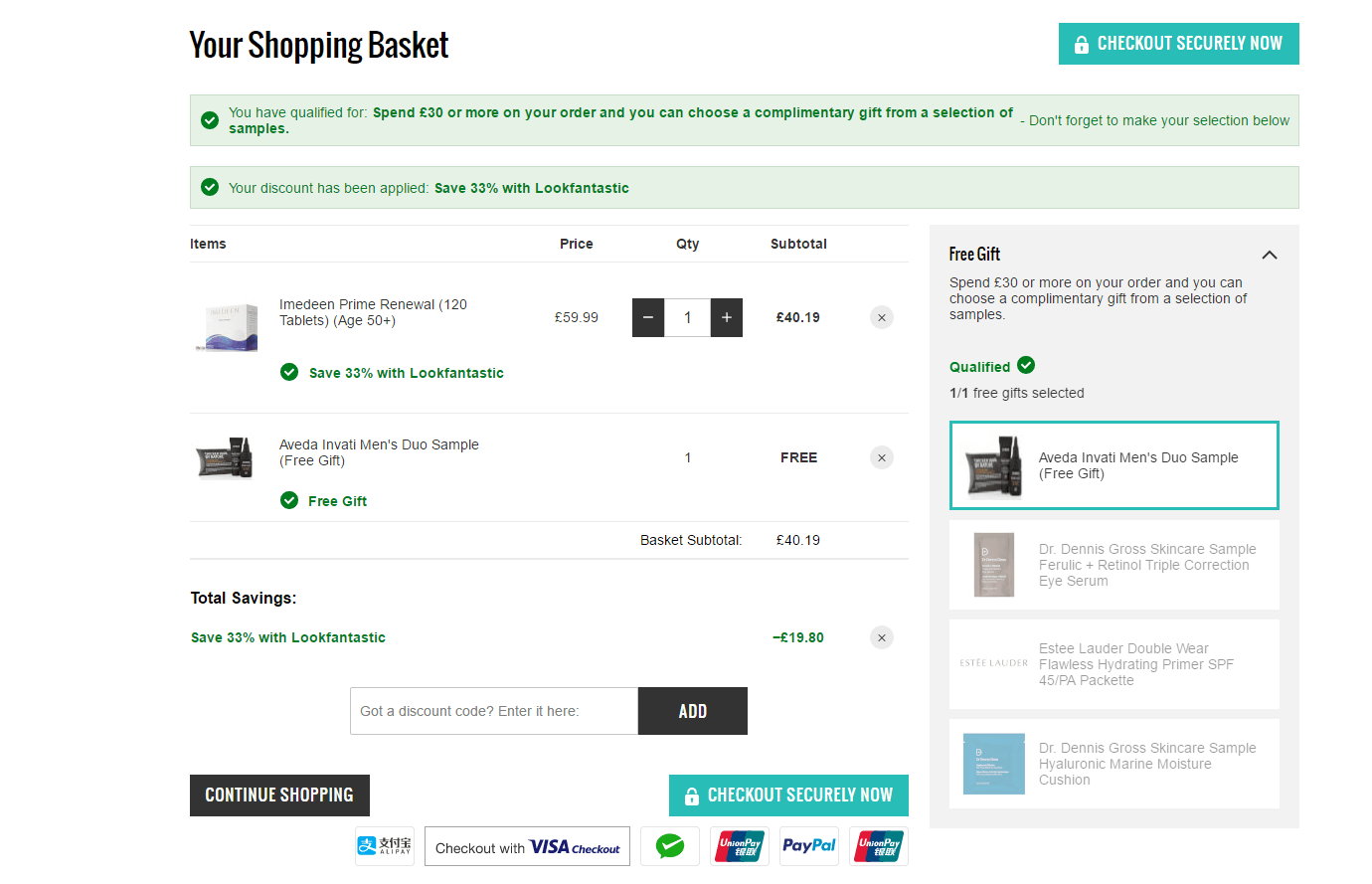
Task: Click the FREE subtotal for Aveda gift
Action: coord(799,458)
